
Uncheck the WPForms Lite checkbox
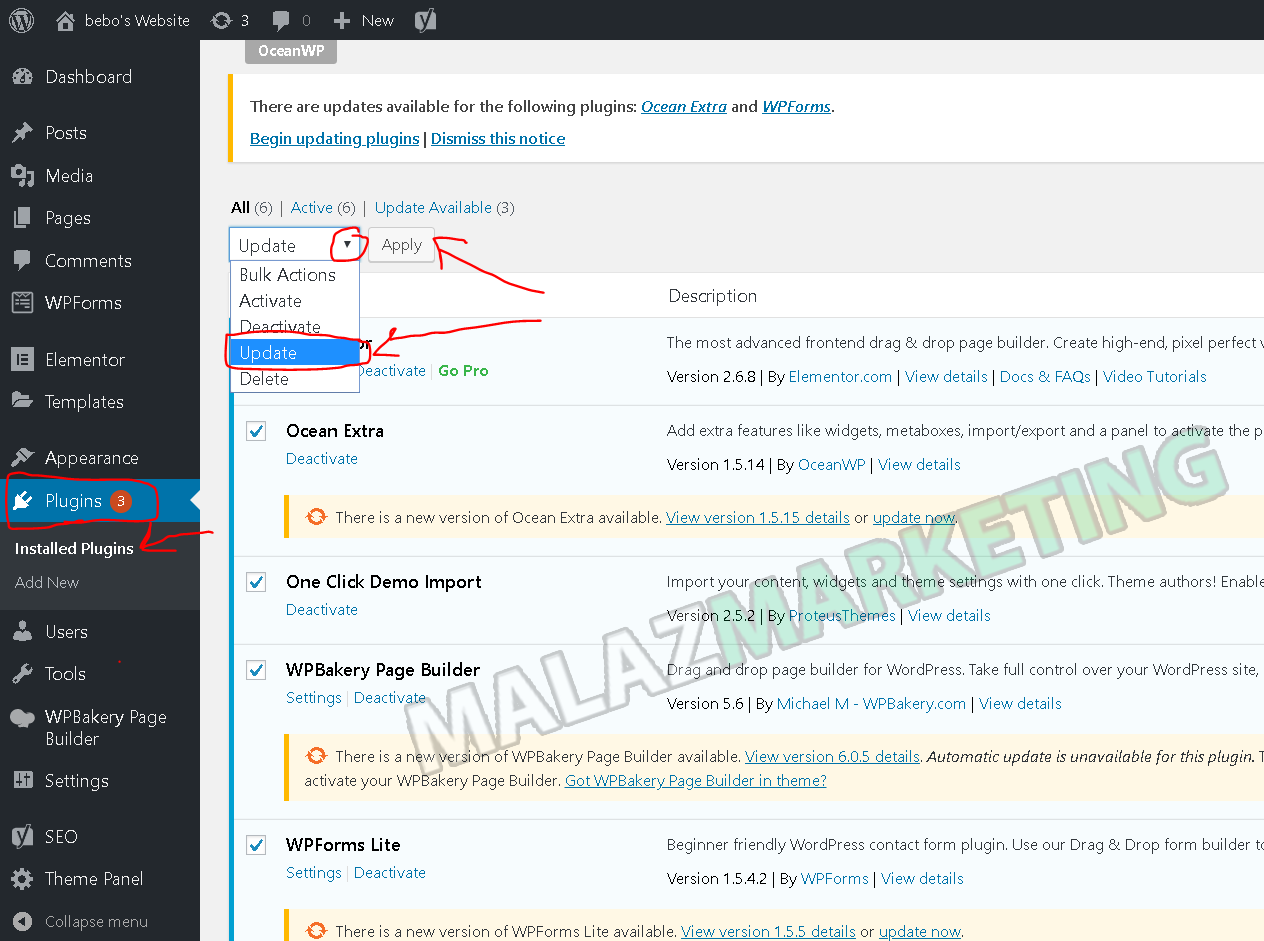click(257, 845)
